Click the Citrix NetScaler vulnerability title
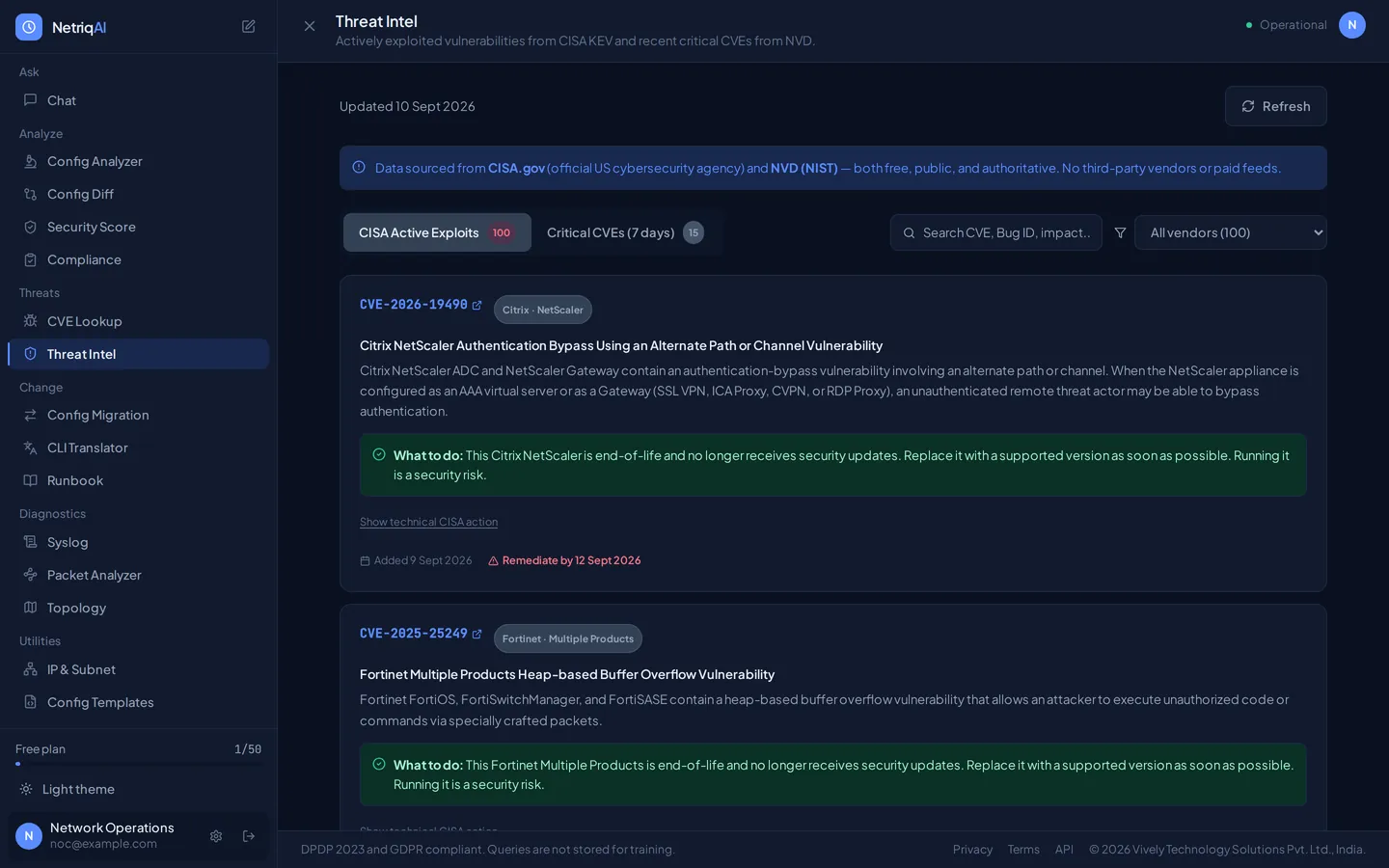Viewport: 1389px width, 868px height. point(621,345)
